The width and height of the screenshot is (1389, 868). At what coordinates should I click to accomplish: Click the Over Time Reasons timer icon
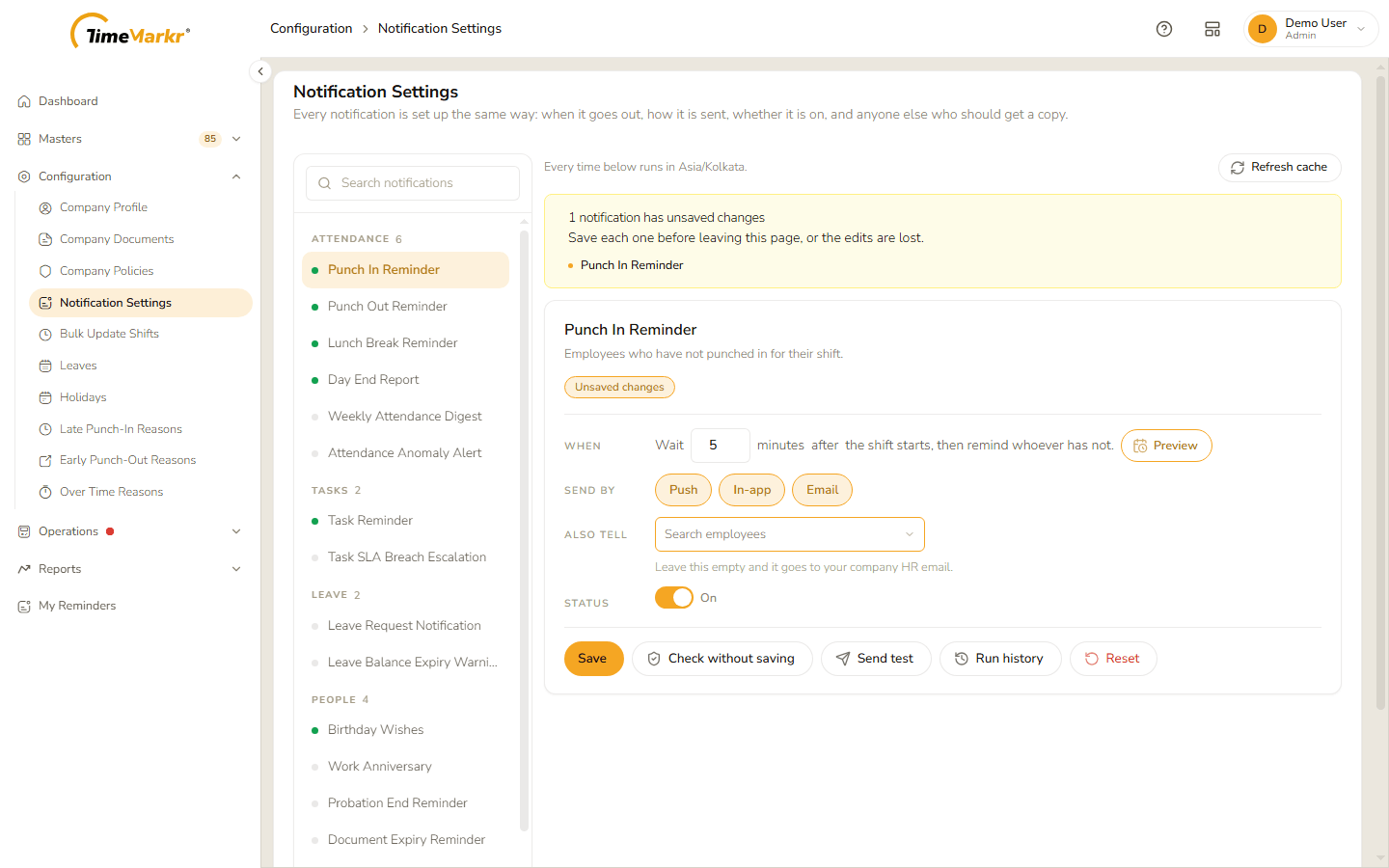[x=45, y=492]
